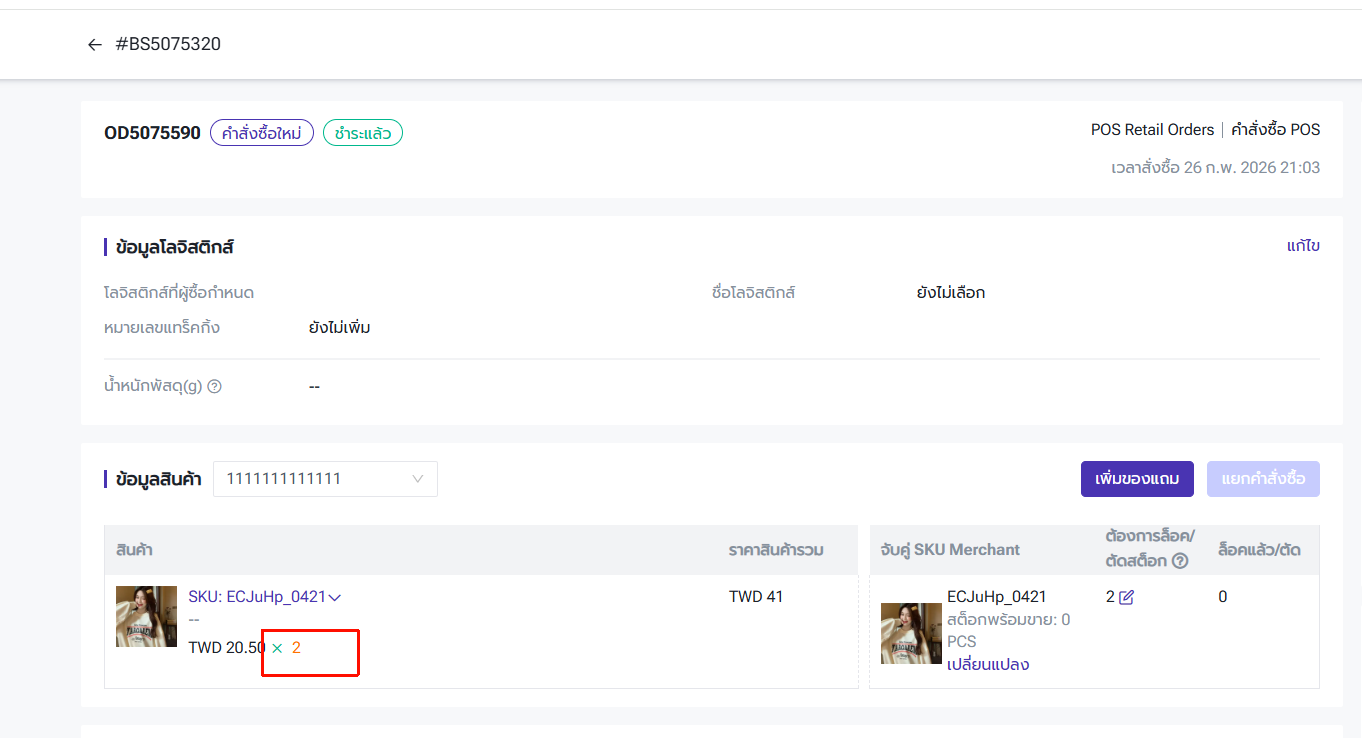Click the POS Retail Orders label
1362x738 pixels.
pyautogui.click(x=1152, y=130)
